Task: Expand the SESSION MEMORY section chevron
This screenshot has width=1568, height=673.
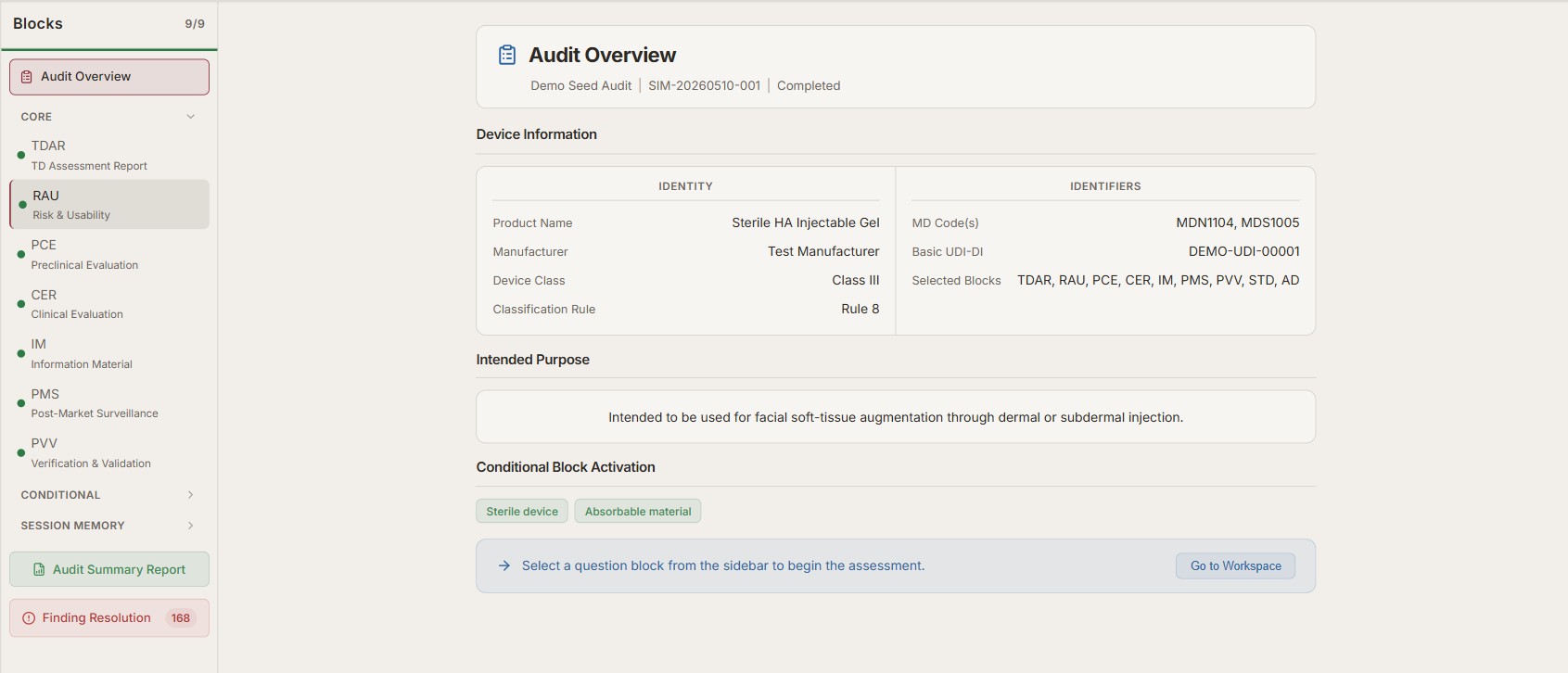Action: pyautogui.click(x=191, y=526)
